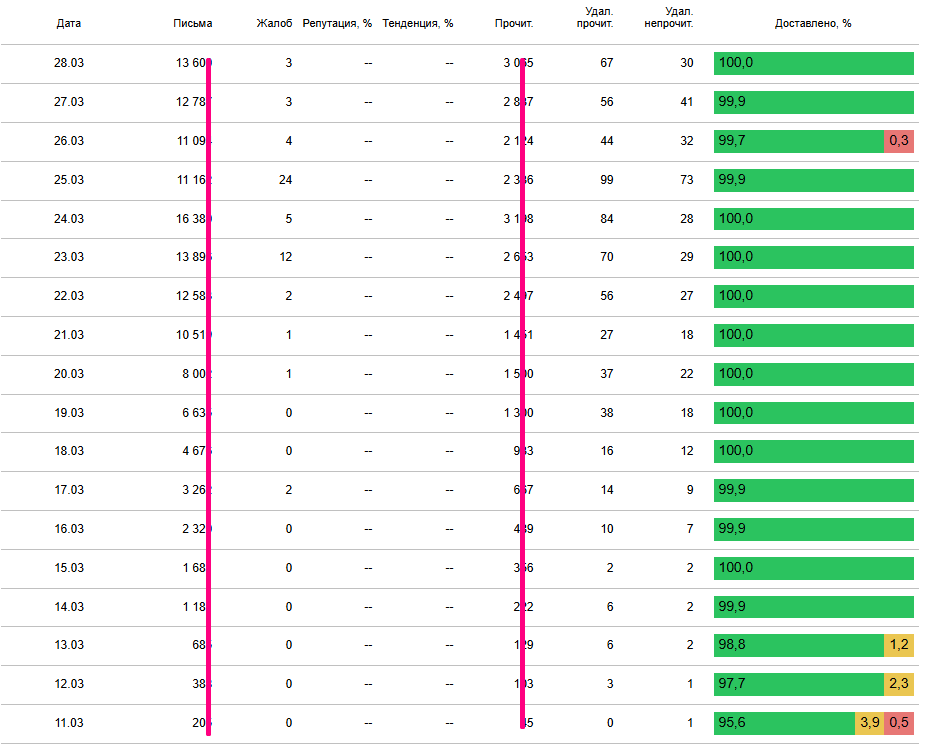Click the complaints value 24
This screenshot has width=927, height=744.
pyautogui.click(x=286, y=180)
